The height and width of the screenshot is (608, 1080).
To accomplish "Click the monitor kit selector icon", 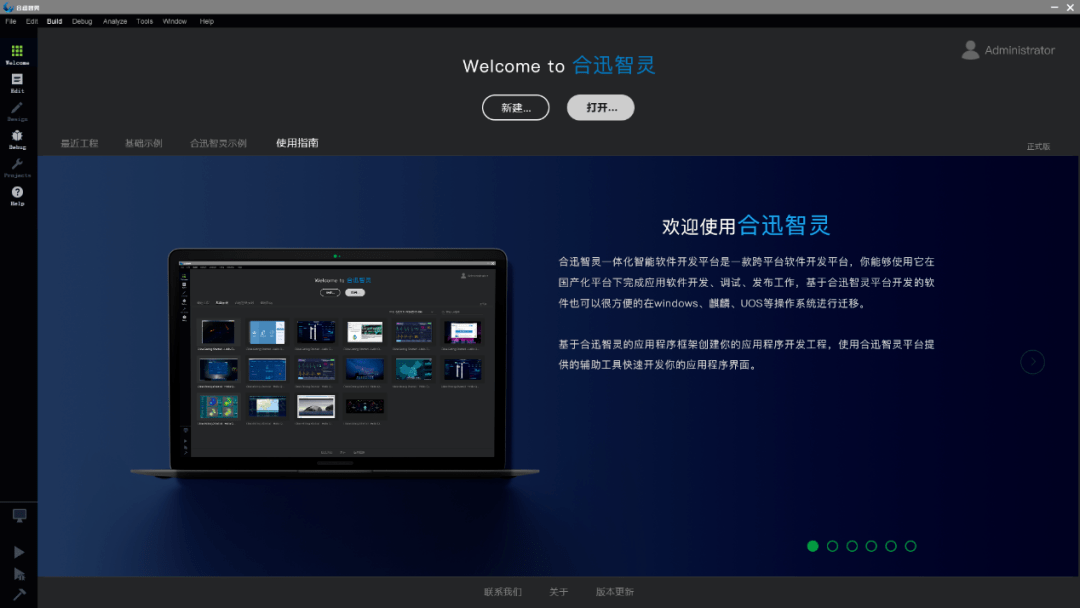I will [19, 516].
